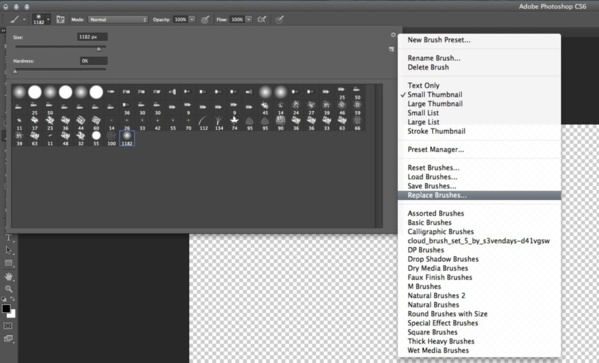
Task: Click the Size slider handle
Action: [x=99, y=49]
